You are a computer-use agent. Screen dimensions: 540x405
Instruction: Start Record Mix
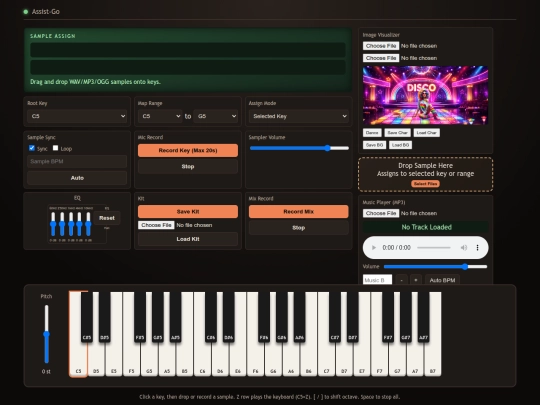(x=299, y=211)
